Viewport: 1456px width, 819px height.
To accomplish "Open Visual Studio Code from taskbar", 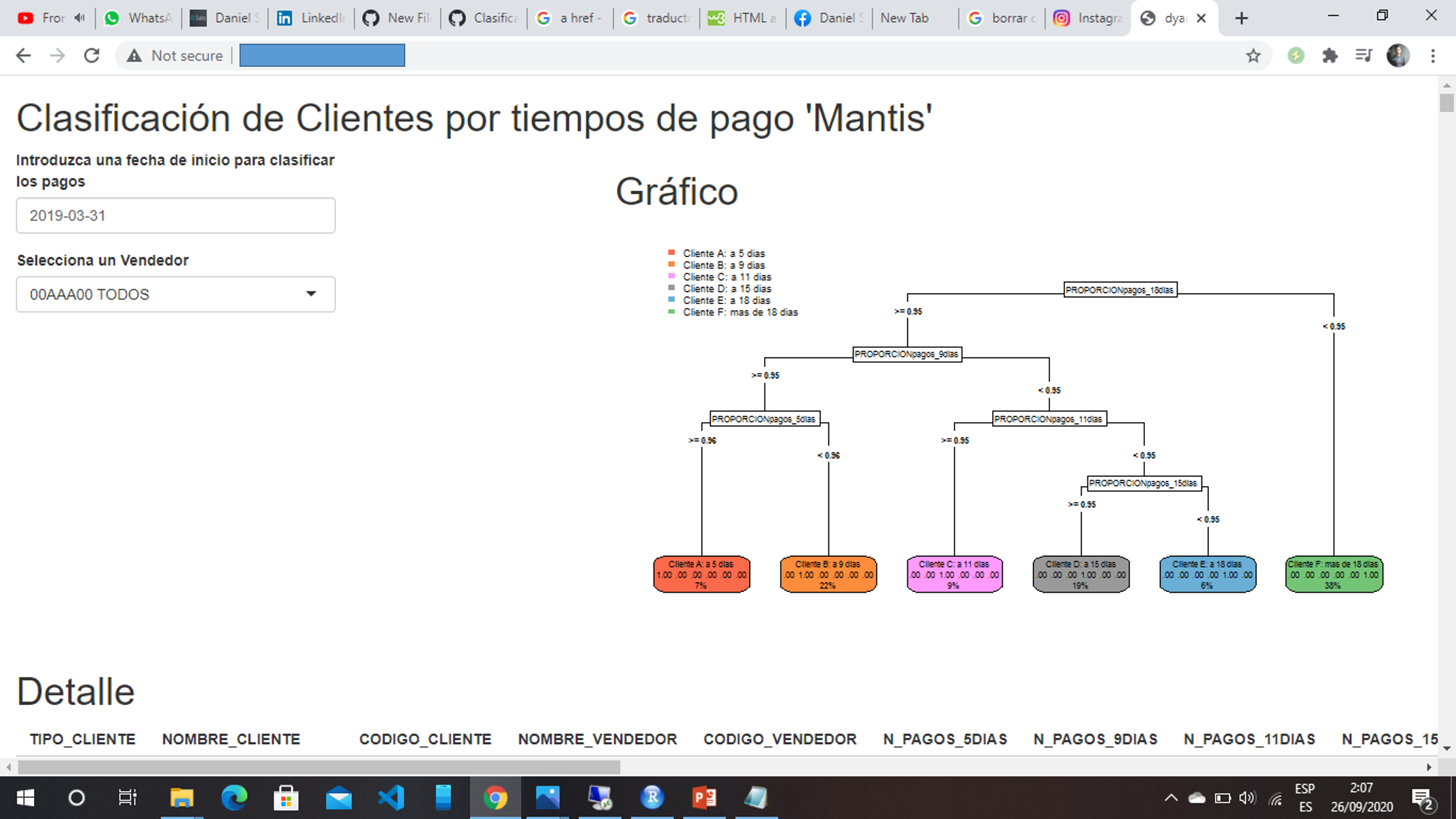I will [x=392, y=797].
